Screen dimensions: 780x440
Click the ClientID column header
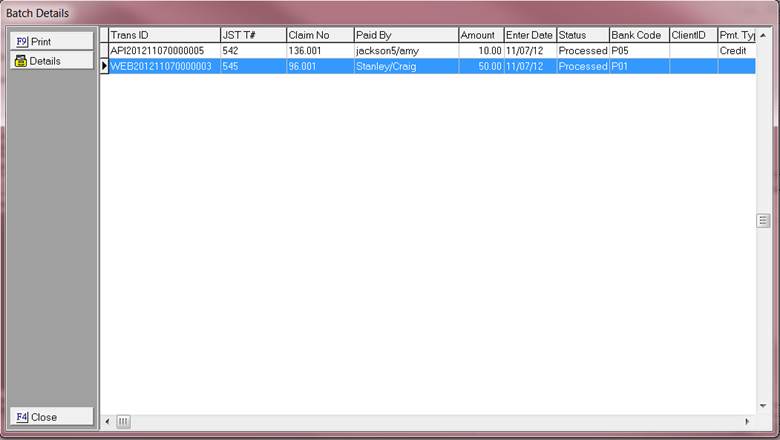pyautogui.click(x=692, y=35)
